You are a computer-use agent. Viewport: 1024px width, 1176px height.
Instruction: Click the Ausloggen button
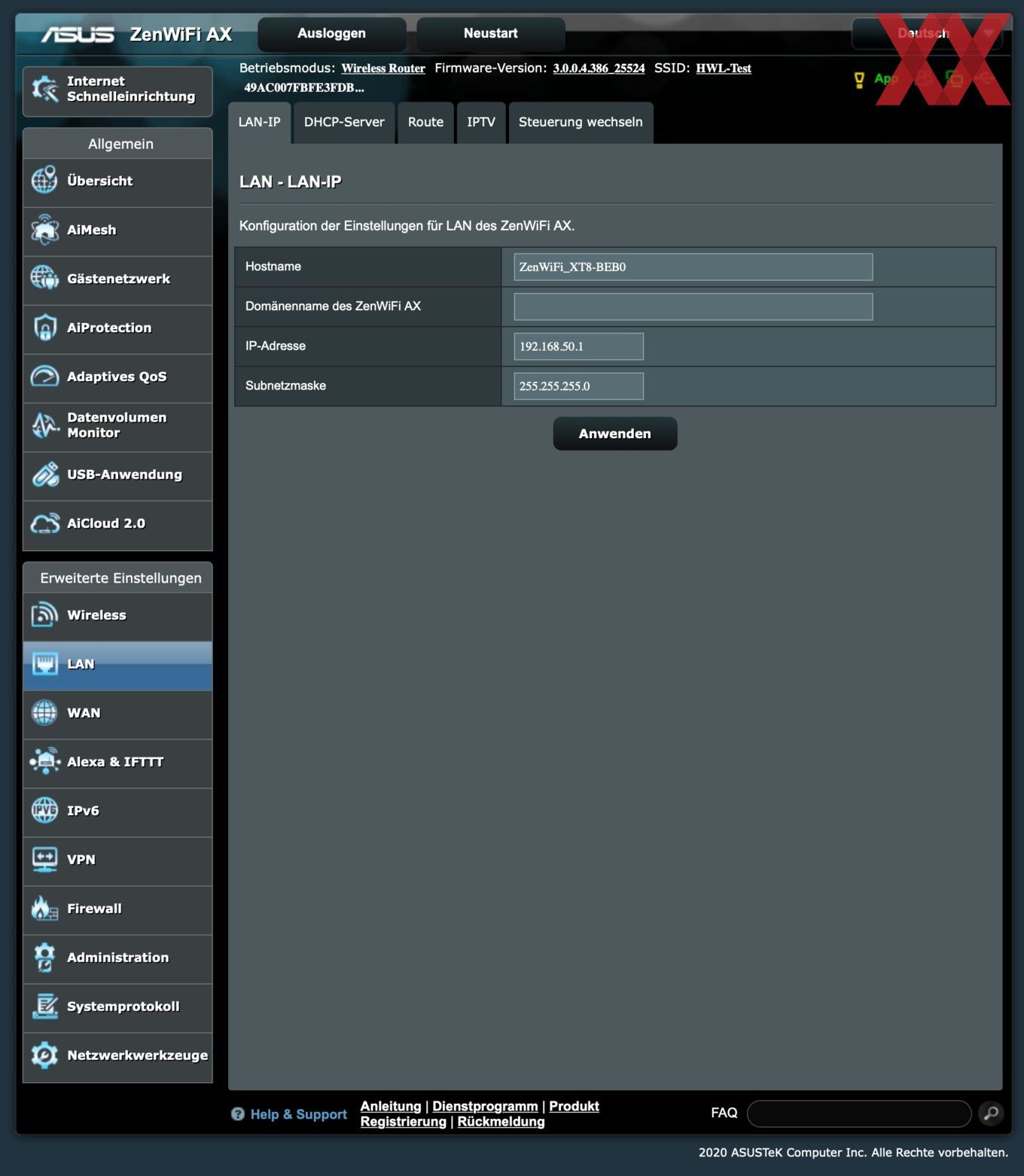tap(332, 34)
